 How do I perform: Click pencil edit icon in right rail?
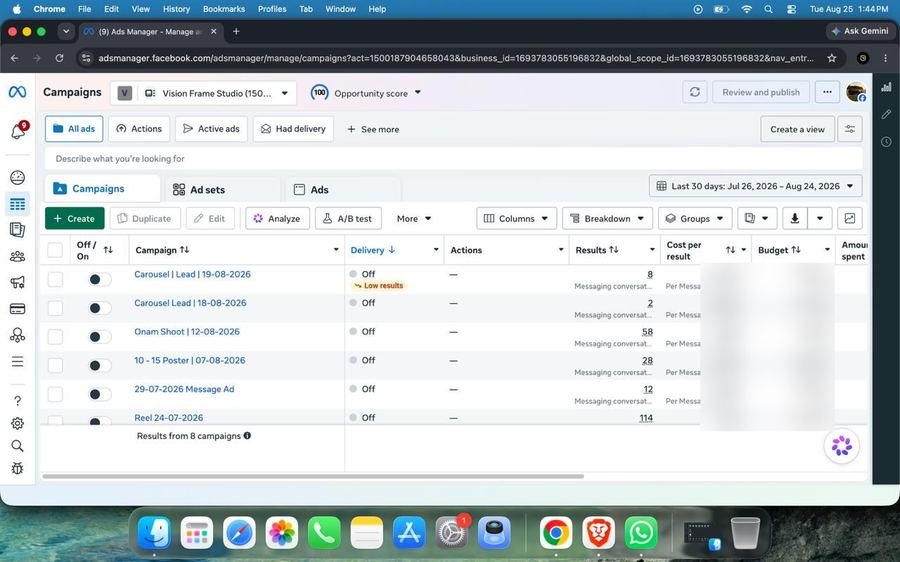[886, 114]
